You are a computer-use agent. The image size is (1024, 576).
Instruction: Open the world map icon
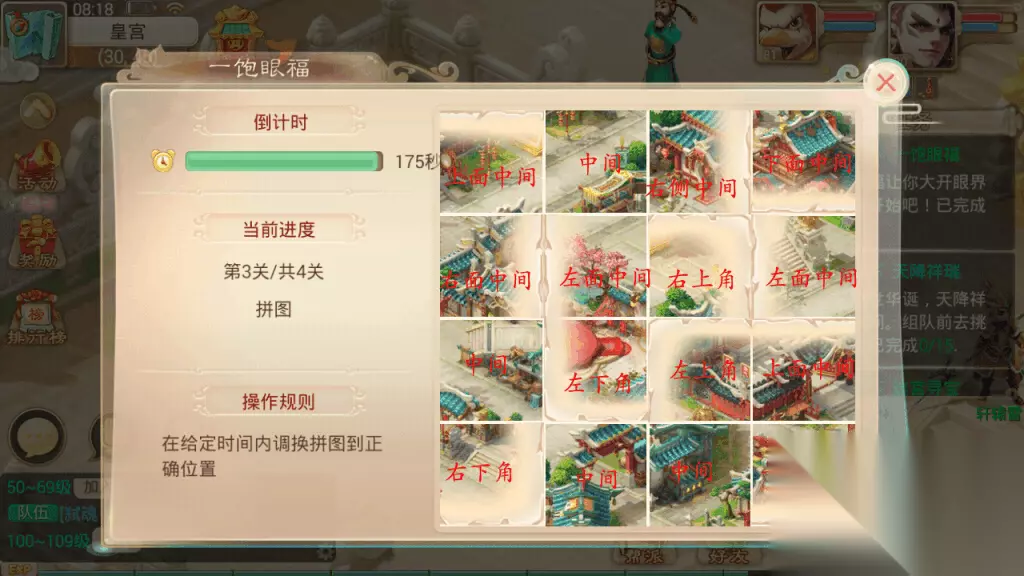pos(33,33)
